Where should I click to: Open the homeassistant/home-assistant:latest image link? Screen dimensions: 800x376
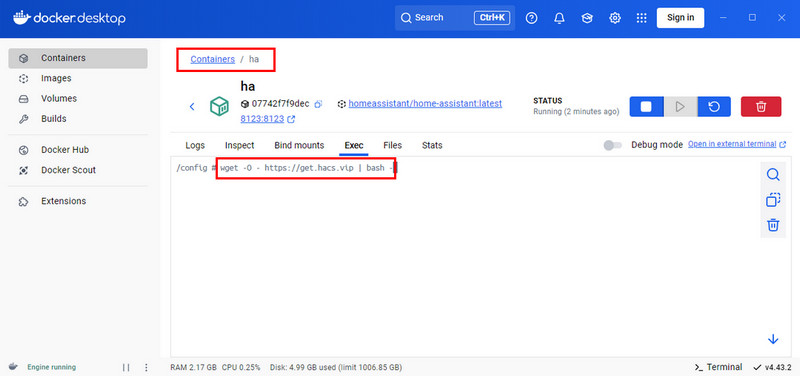[425, 104]
